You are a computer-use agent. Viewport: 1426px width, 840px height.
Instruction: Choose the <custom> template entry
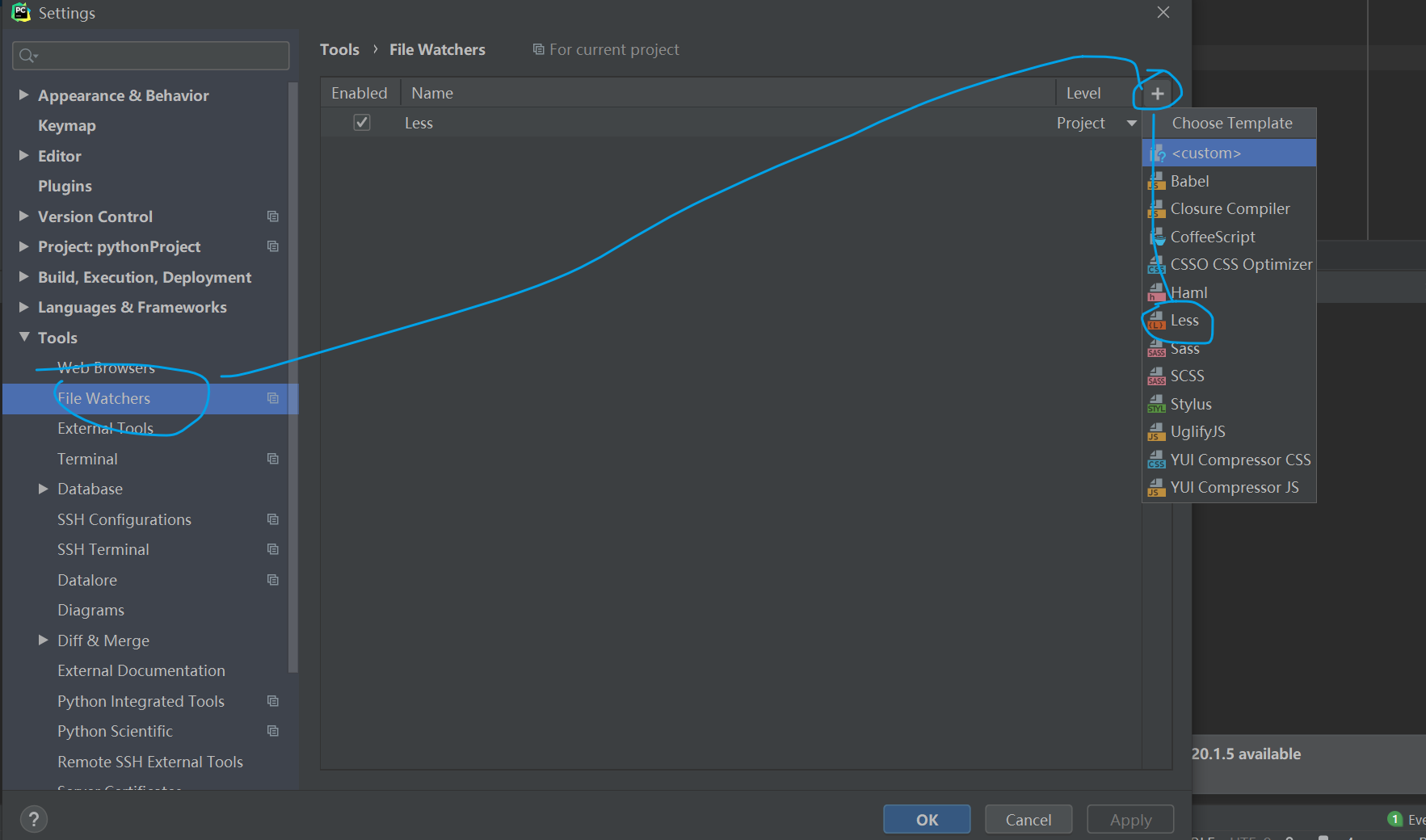pyautogui.click(x=1230, y=153)
